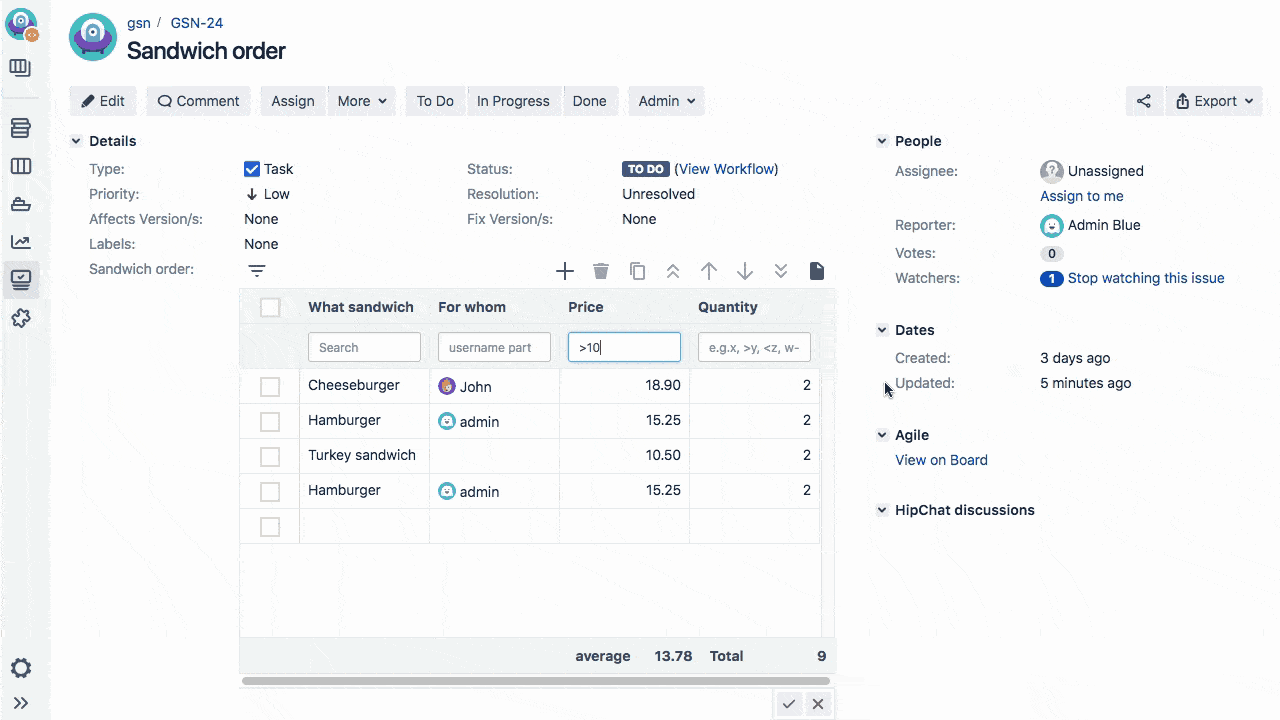Click the Assign to me link
Screen dimensions: 1280x720
(1081, 196)
